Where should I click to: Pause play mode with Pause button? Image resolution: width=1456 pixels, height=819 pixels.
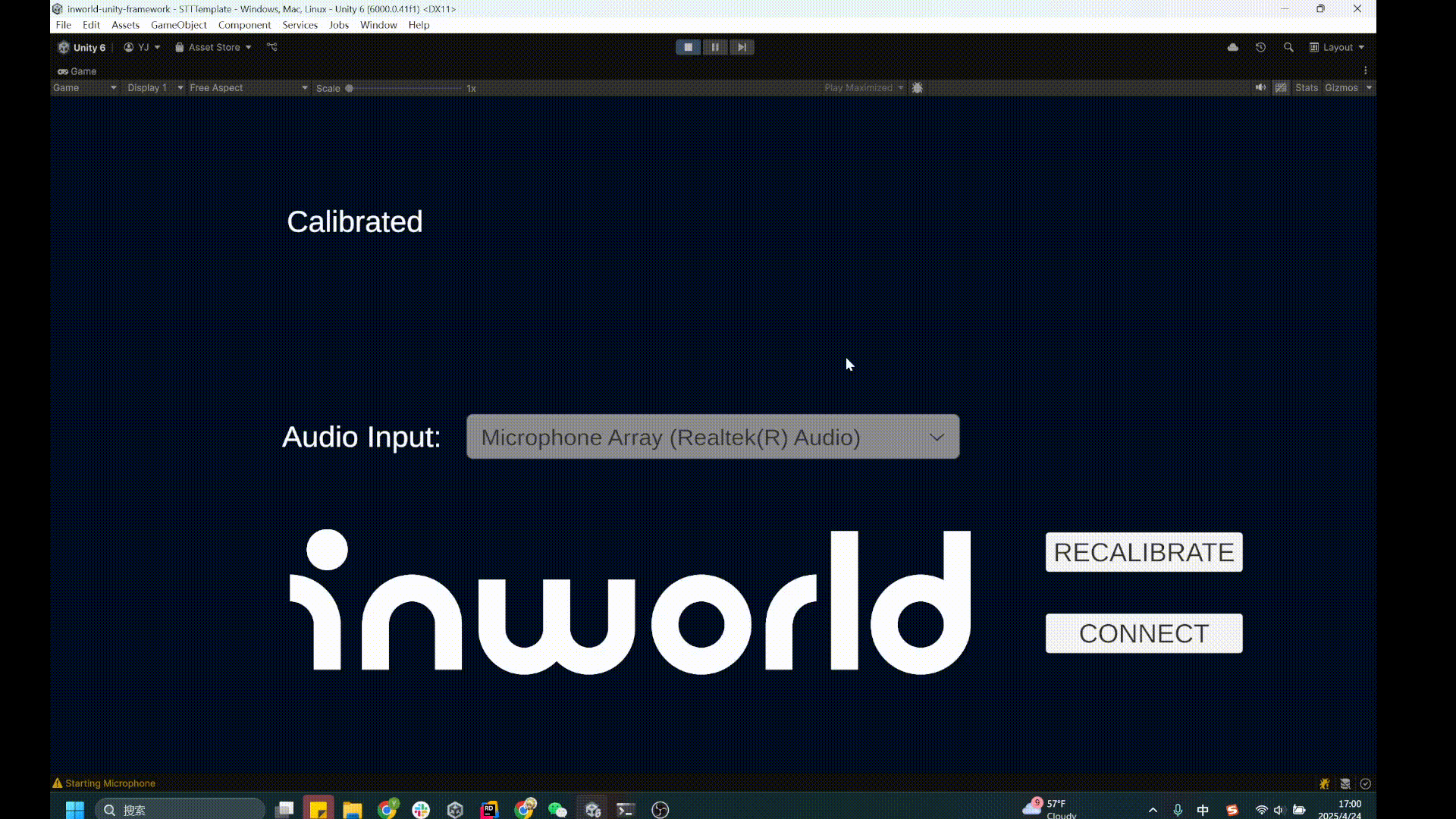pyautogui.click(x=714, y=47)
